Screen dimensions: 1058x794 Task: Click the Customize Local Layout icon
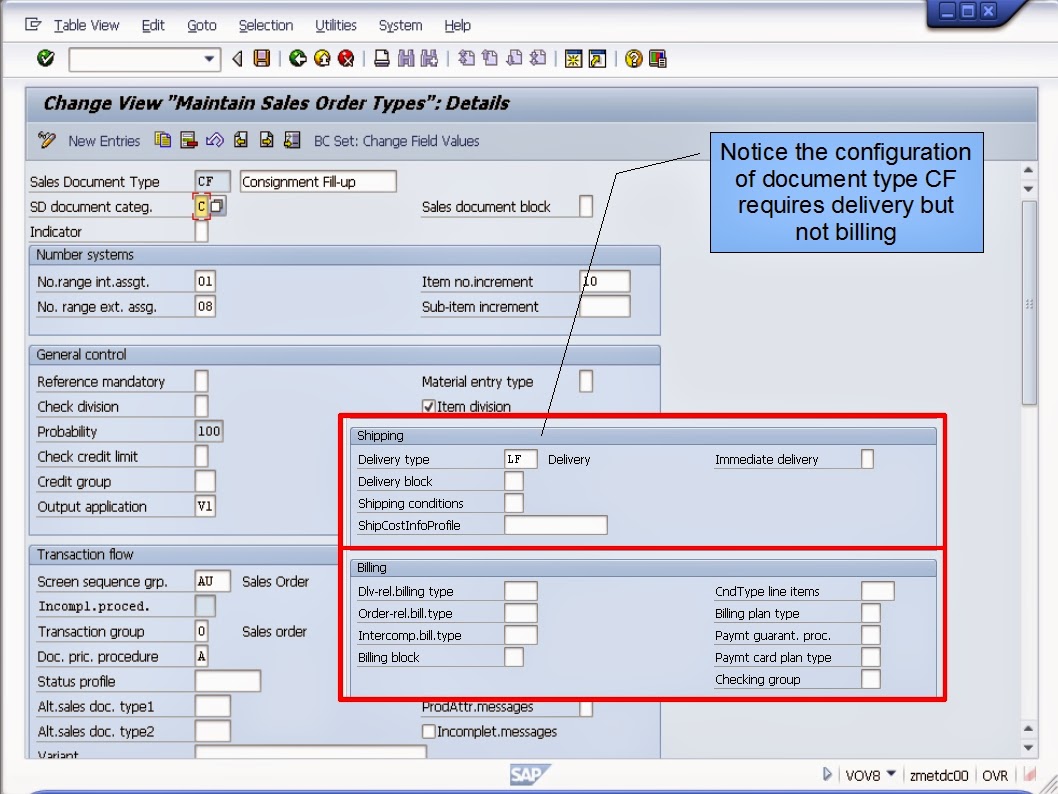tap(658, 59)
